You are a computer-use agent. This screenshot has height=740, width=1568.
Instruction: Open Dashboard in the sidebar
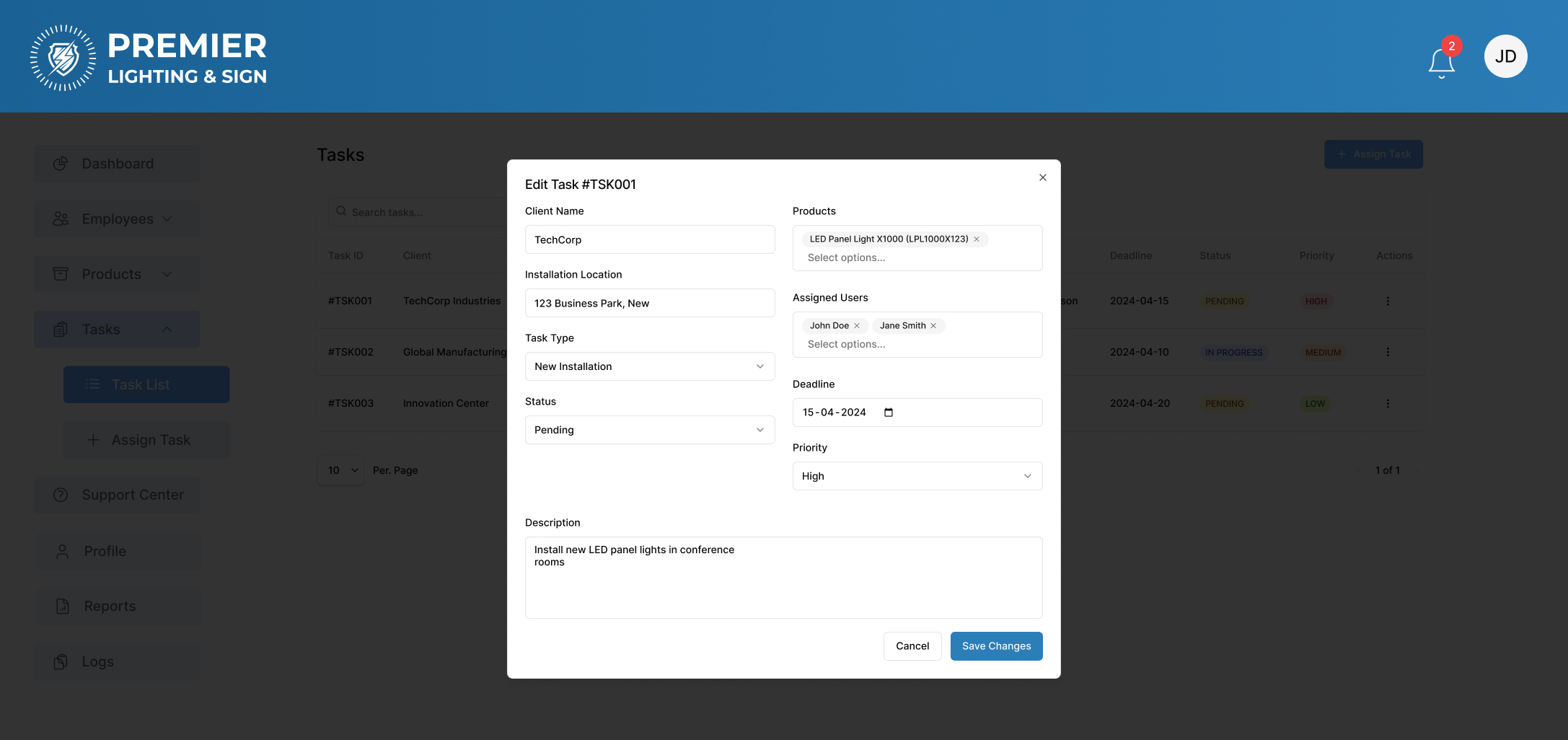pos(117,164)
